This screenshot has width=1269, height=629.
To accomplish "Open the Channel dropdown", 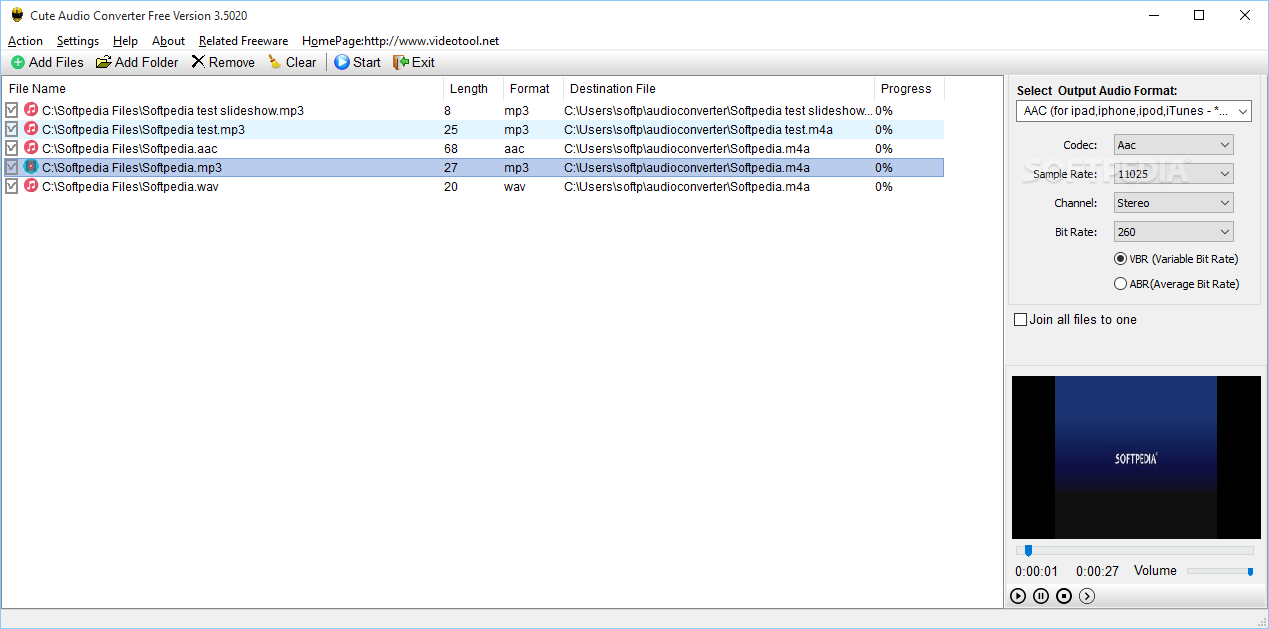I will pyautogui.click(x=1174, y=203).
